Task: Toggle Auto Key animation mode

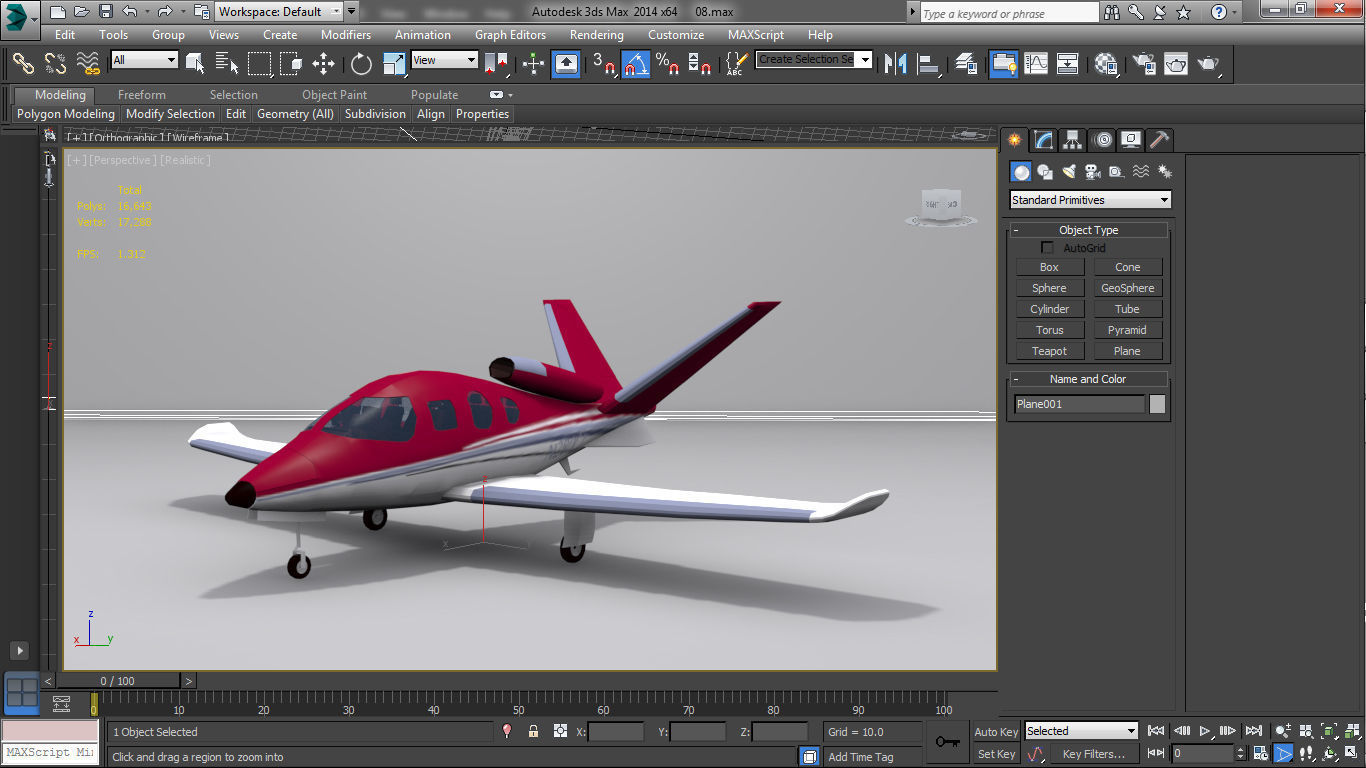Action: (996, 732)
